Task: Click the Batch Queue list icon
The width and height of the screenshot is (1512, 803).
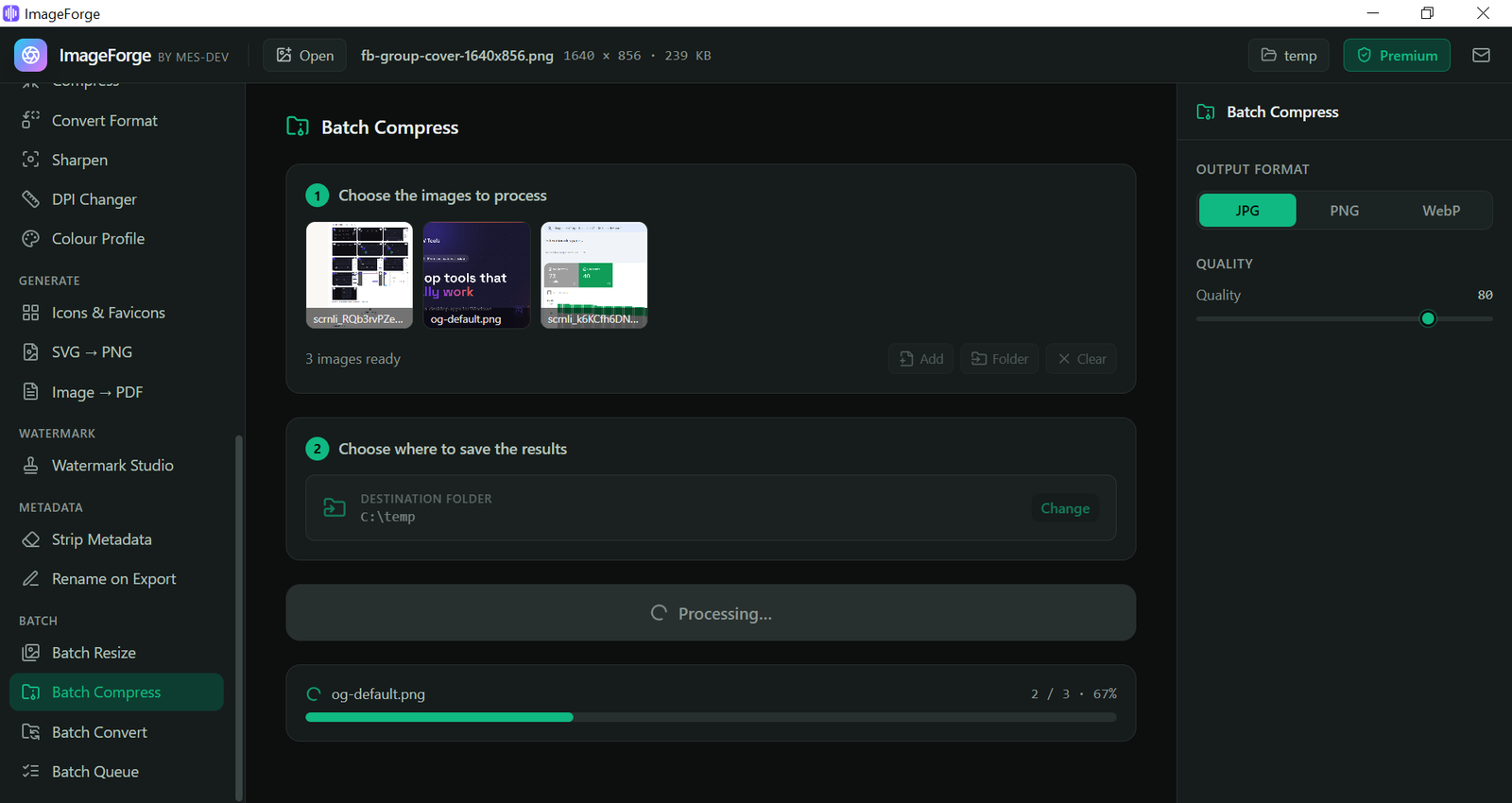Action: 31,772
